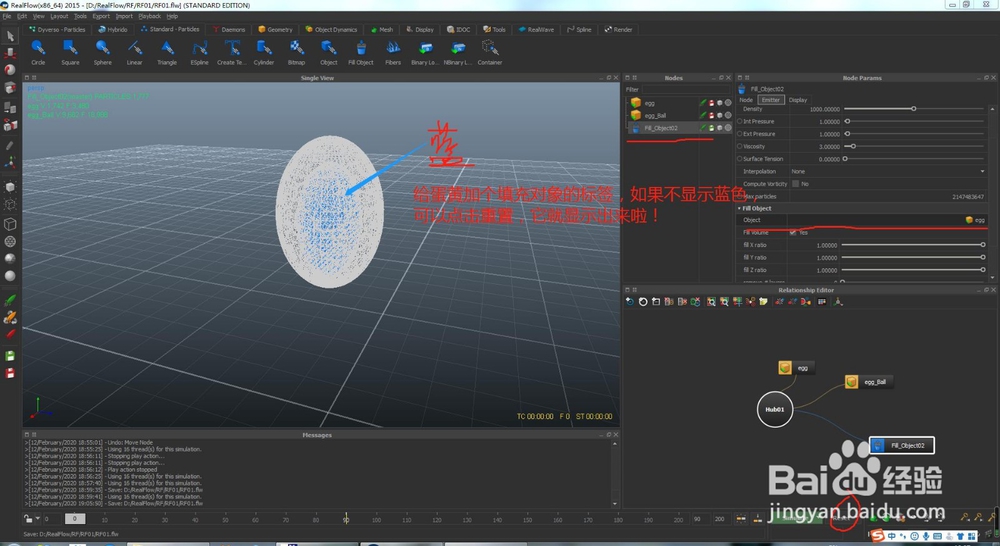The width and height of the screenshot is (1000, 546).
Task: Click the yellow folder icon in Relationship Editor toolbar
Action: pyautogui.click(x=763, y=302)
